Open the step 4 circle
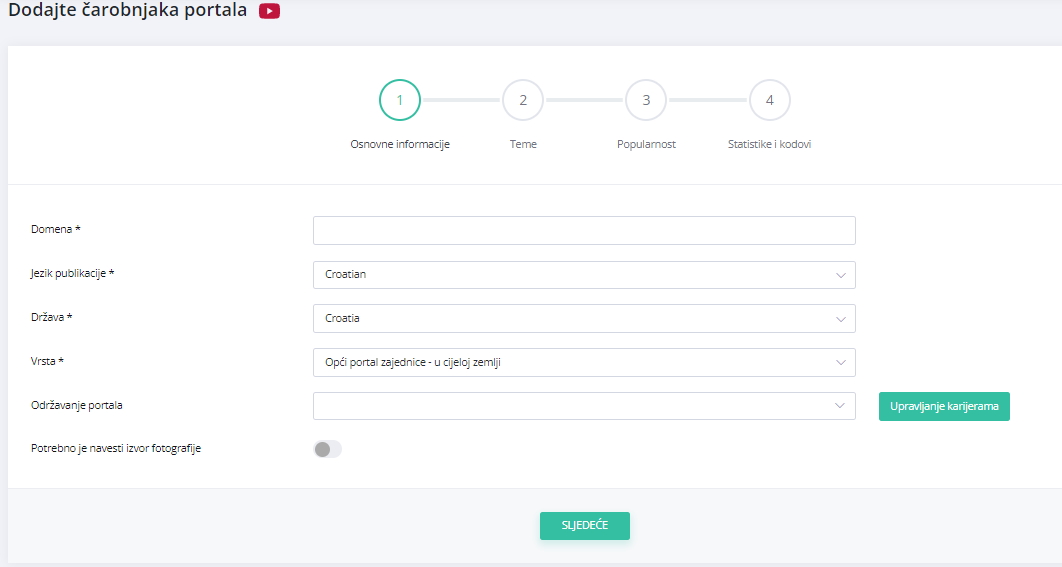 [x=769, y=100]
